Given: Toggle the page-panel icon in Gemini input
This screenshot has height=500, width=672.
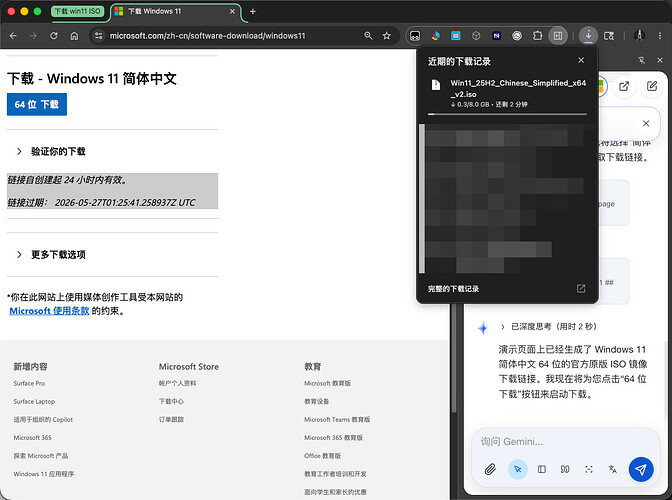Looking at the screenshot, I should point(542,469).
